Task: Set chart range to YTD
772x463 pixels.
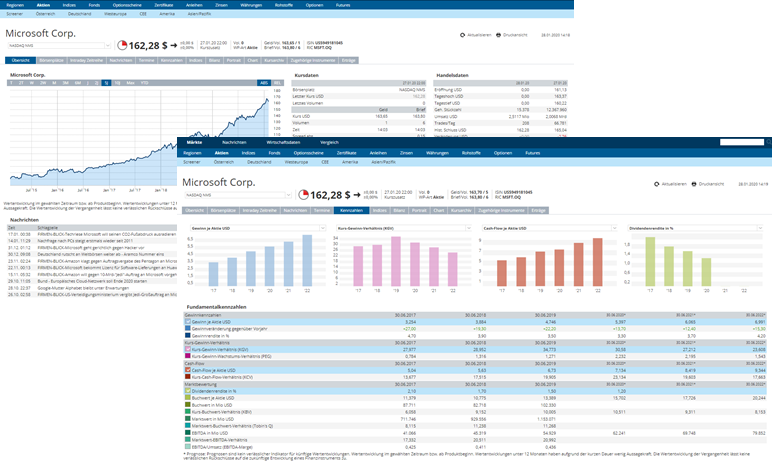Action: click(144, 83)
